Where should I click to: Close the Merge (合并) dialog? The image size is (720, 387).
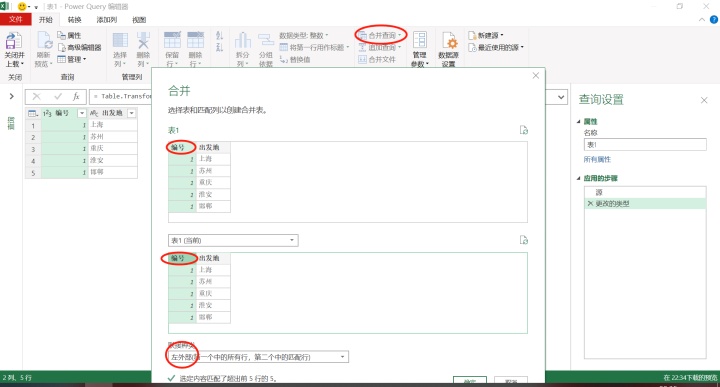click(x=535, y=76)
